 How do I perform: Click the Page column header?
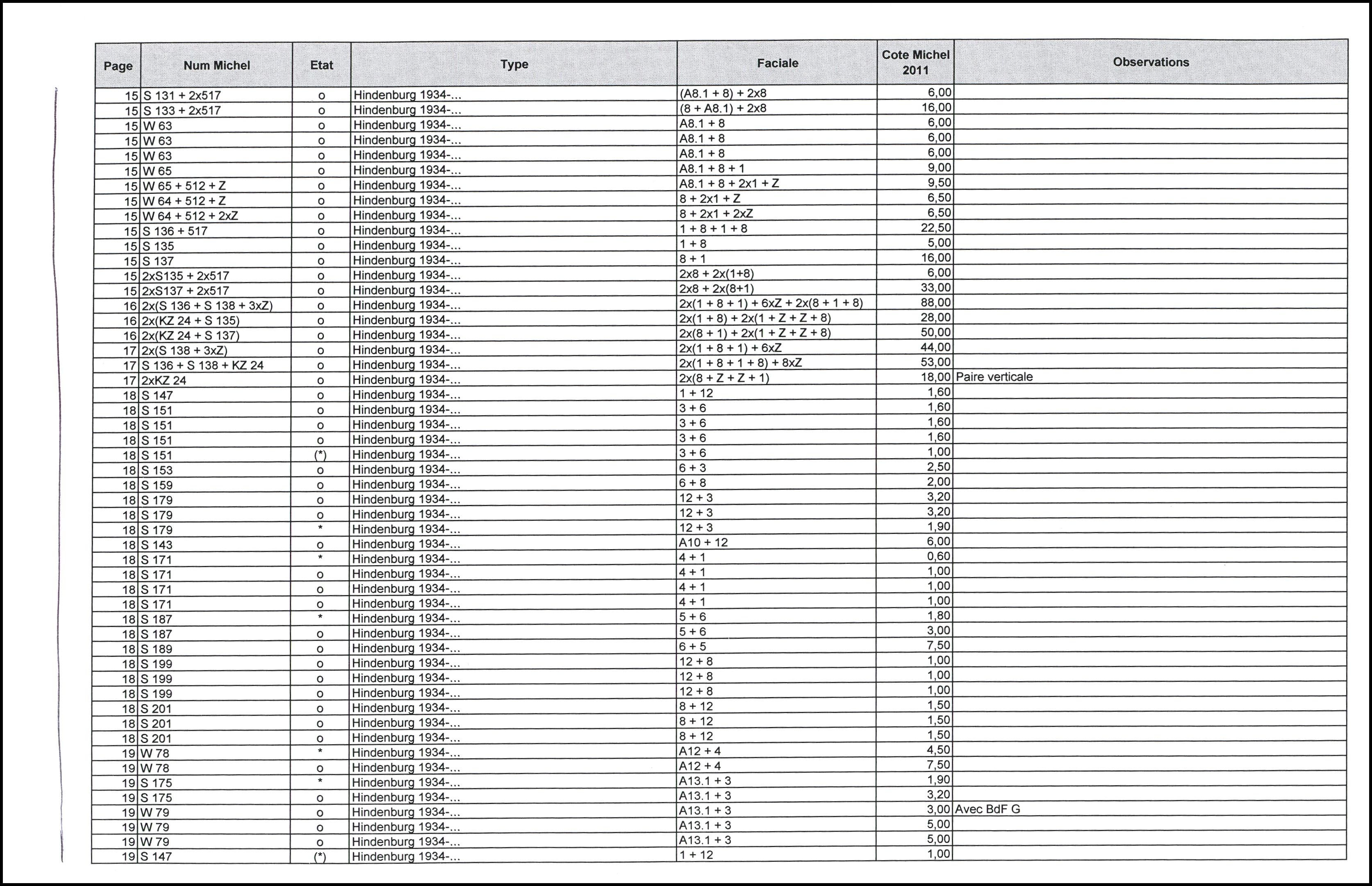pos(118,66)
